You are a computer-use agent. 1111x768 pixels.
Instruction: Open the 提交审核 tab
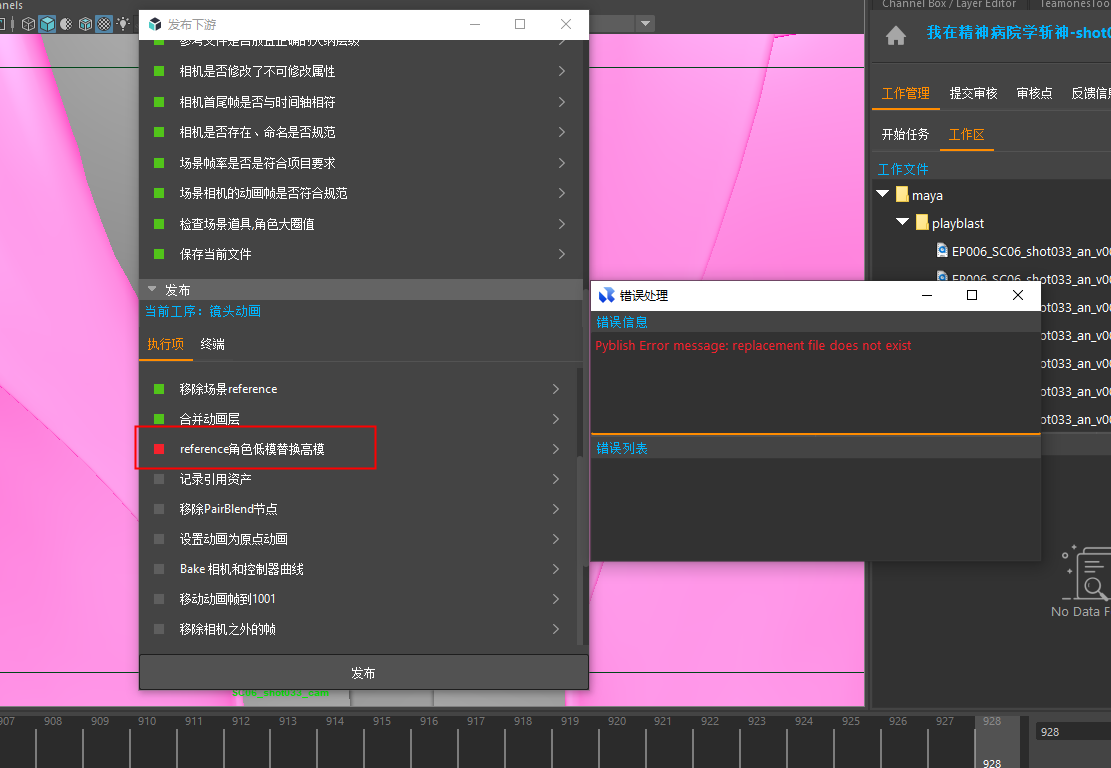(973, 93)
